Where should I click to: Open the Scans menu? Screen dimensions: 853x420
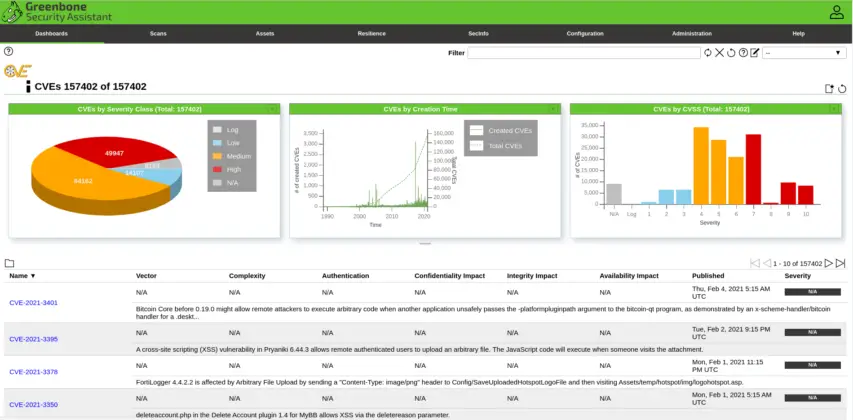(158, 33)
